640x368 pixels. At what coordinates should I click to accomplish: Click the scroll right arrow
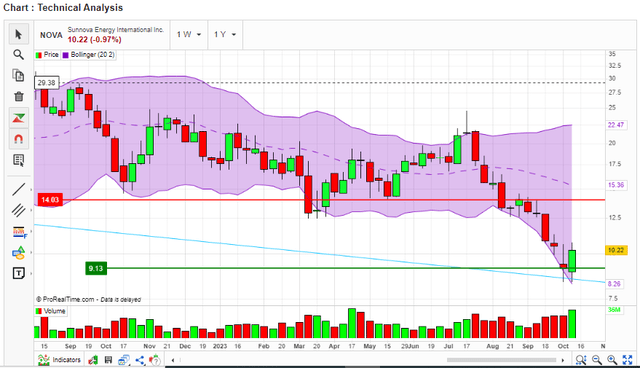click(x=562, y=360)
